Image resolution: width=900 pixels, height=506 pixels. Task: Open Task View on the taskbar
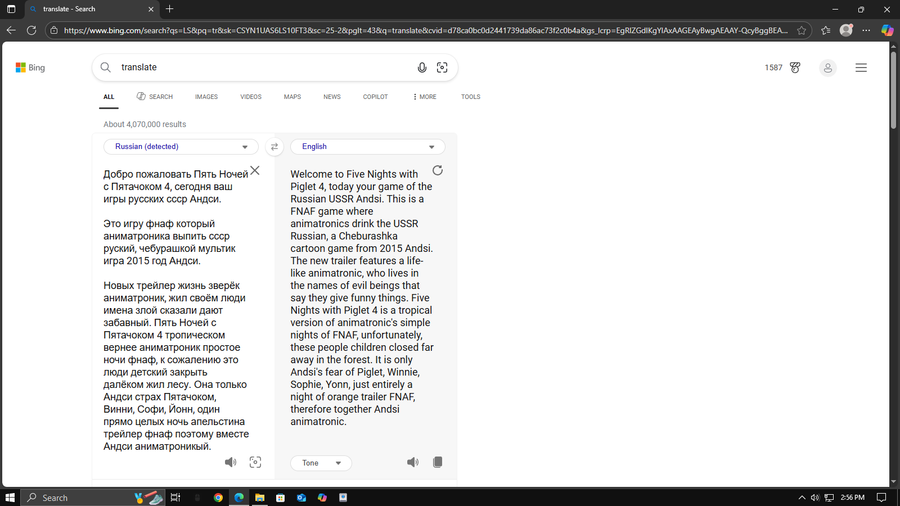pos(175,497)
